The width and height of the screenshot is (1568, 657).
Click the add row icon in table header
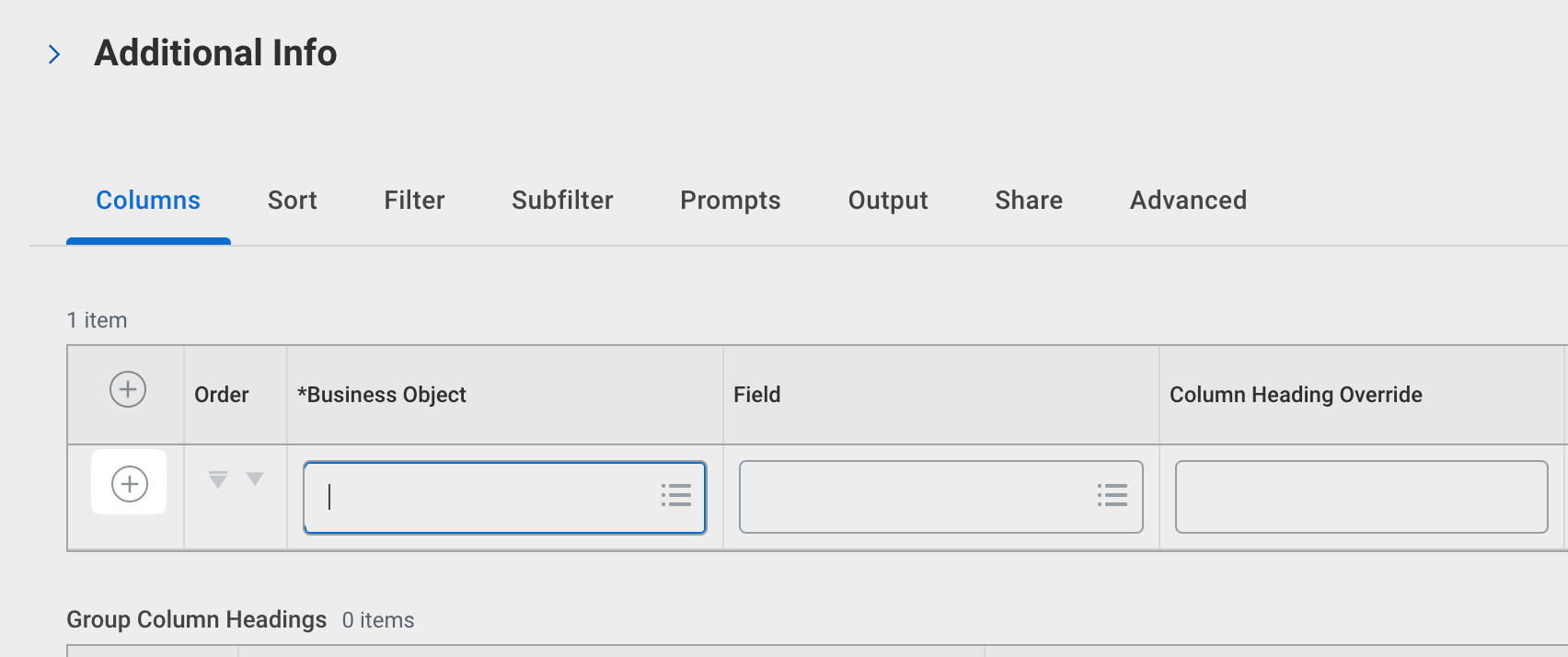[x=128, y=389]
